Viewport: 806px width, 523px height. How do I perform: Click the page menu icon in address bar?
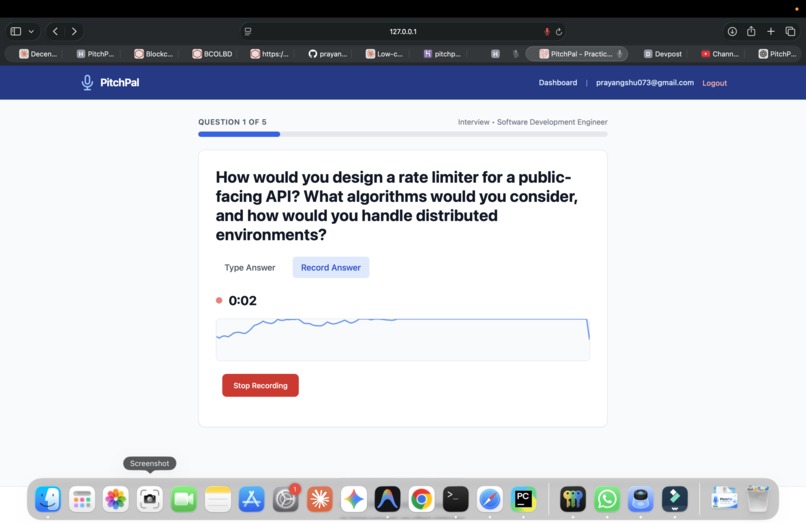pos(248,31)
